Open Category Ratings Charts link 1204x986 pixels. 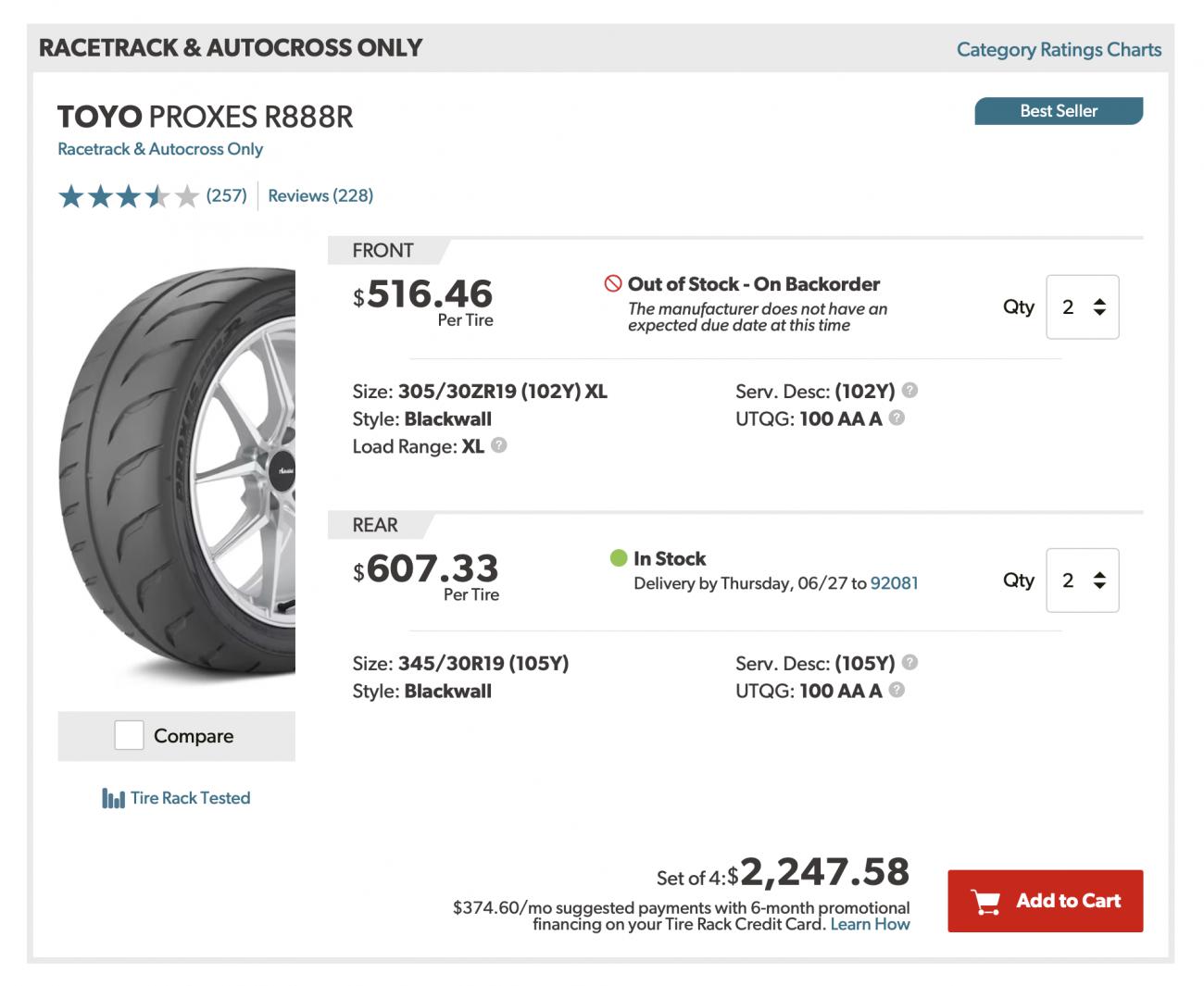click(1059, 49)
